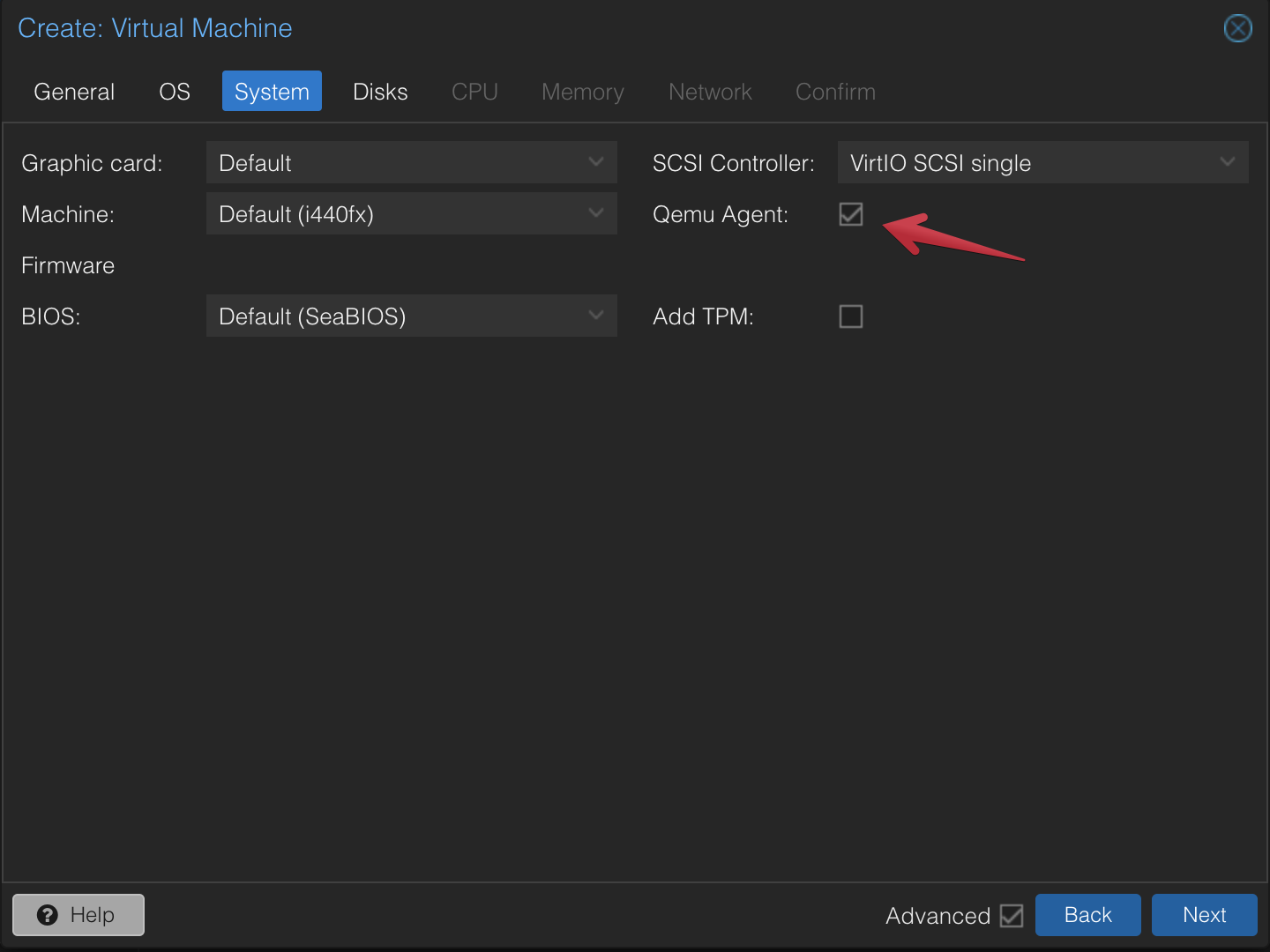This screenshot has height=952, width=1270.
Task: Switch to the General tab
Action: click(x=74, y=91)
